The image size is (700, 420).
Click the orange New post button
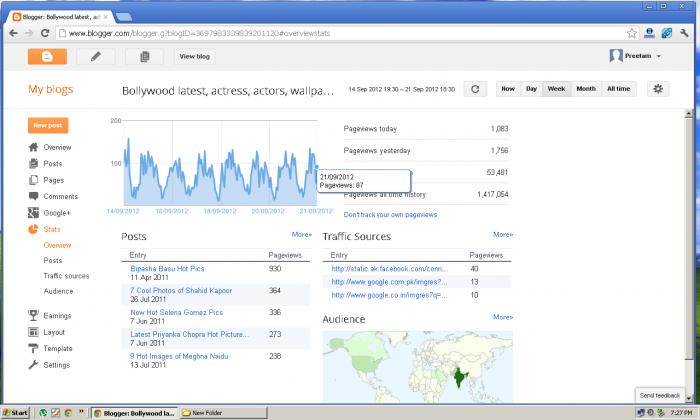(x=48, y=125)
